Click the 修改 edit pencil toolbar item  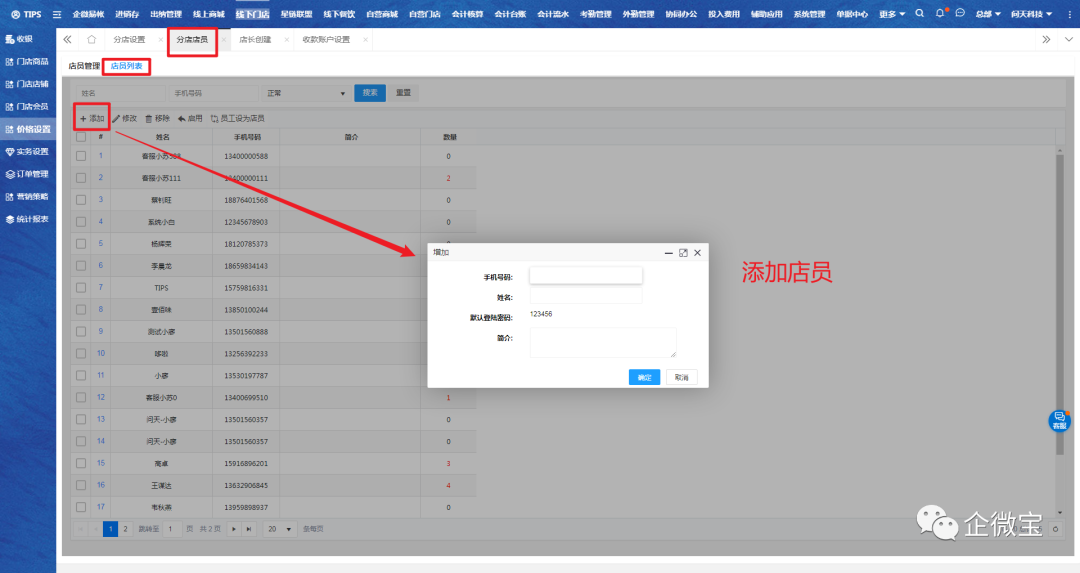click(125, 118)
